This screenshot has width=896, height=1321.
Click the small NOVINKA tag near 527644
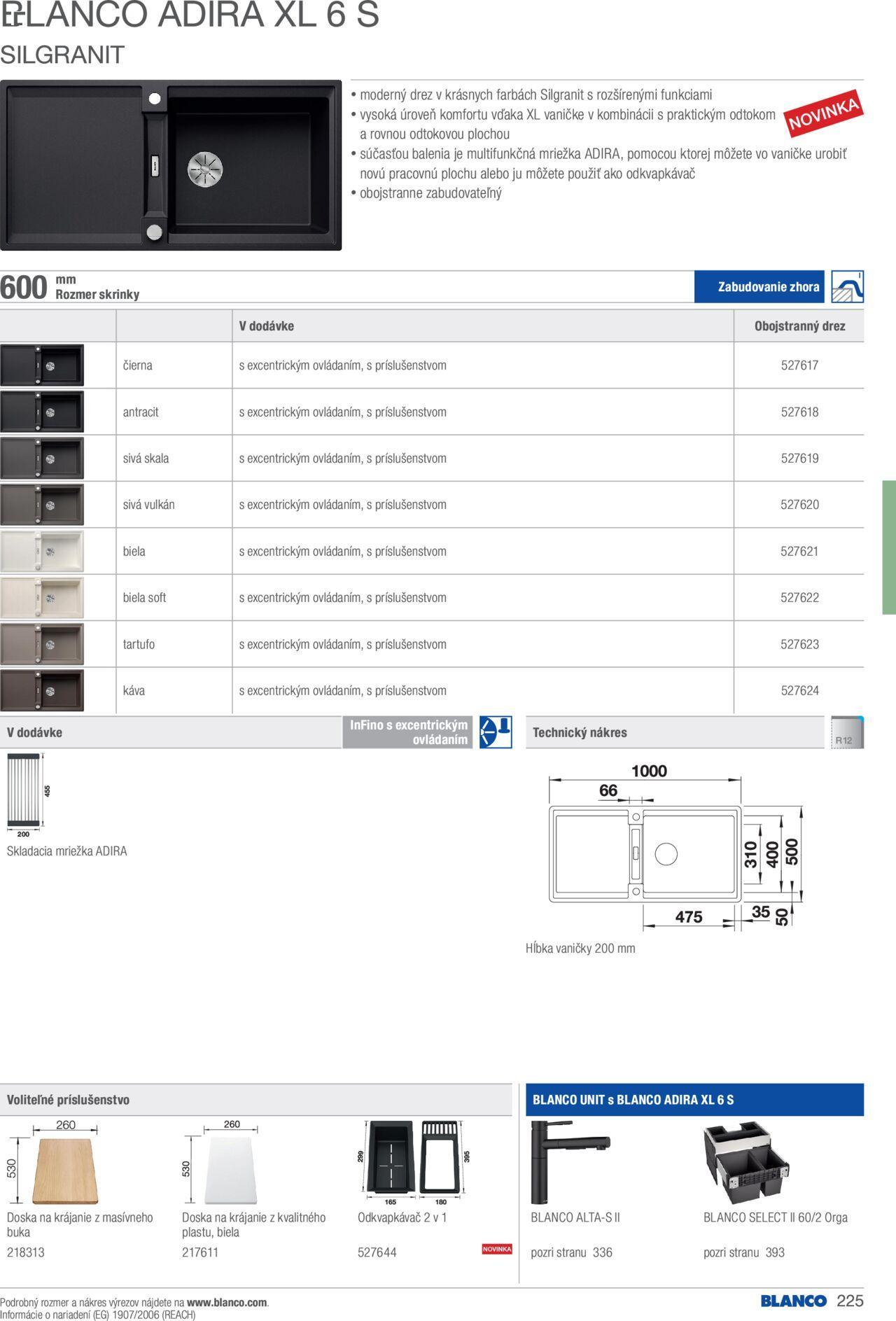click(497, 1249)
